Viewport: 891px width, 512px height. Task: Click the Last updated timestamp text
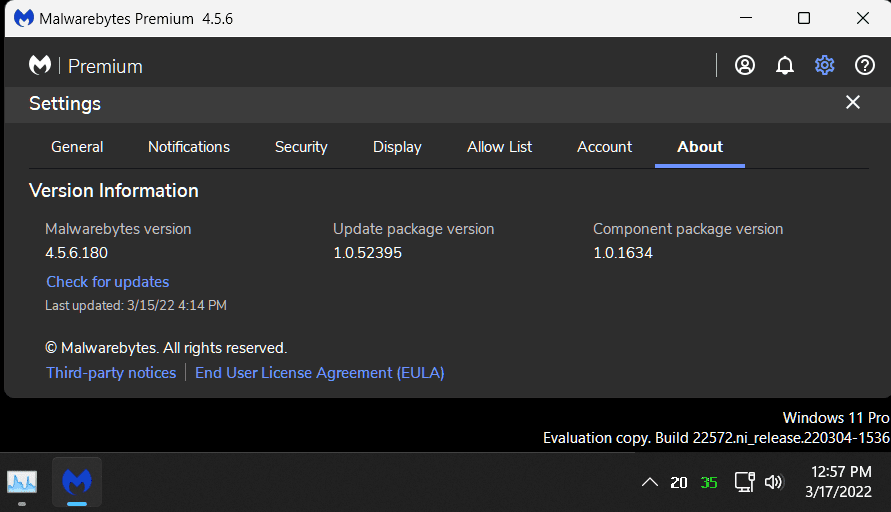[136, 305]
